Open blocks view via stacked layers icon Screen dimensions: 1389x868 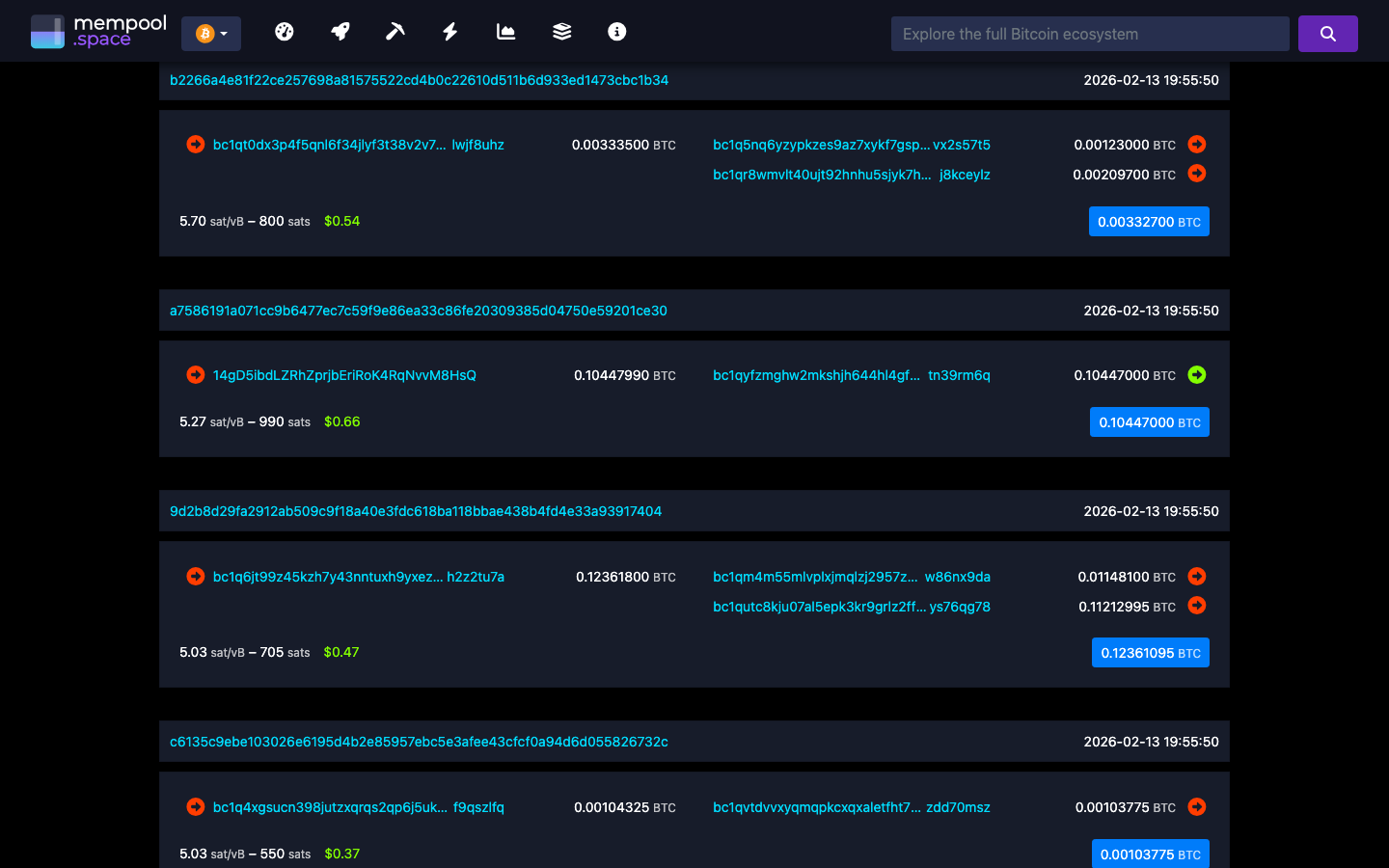(x=561, y=31)
